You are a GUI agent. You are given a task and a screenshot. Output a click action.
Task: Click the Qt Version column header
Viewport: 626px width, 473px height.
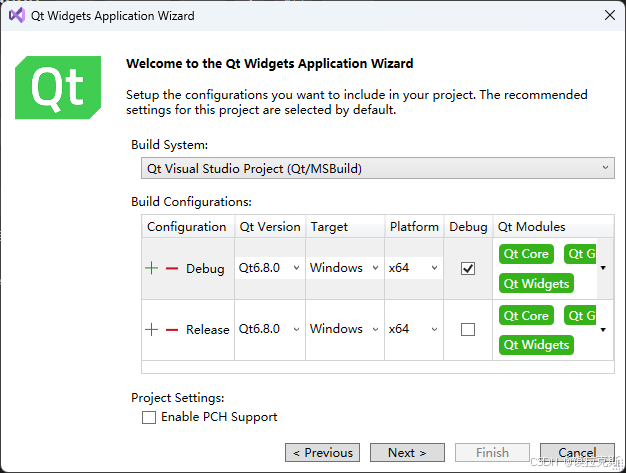270,227
